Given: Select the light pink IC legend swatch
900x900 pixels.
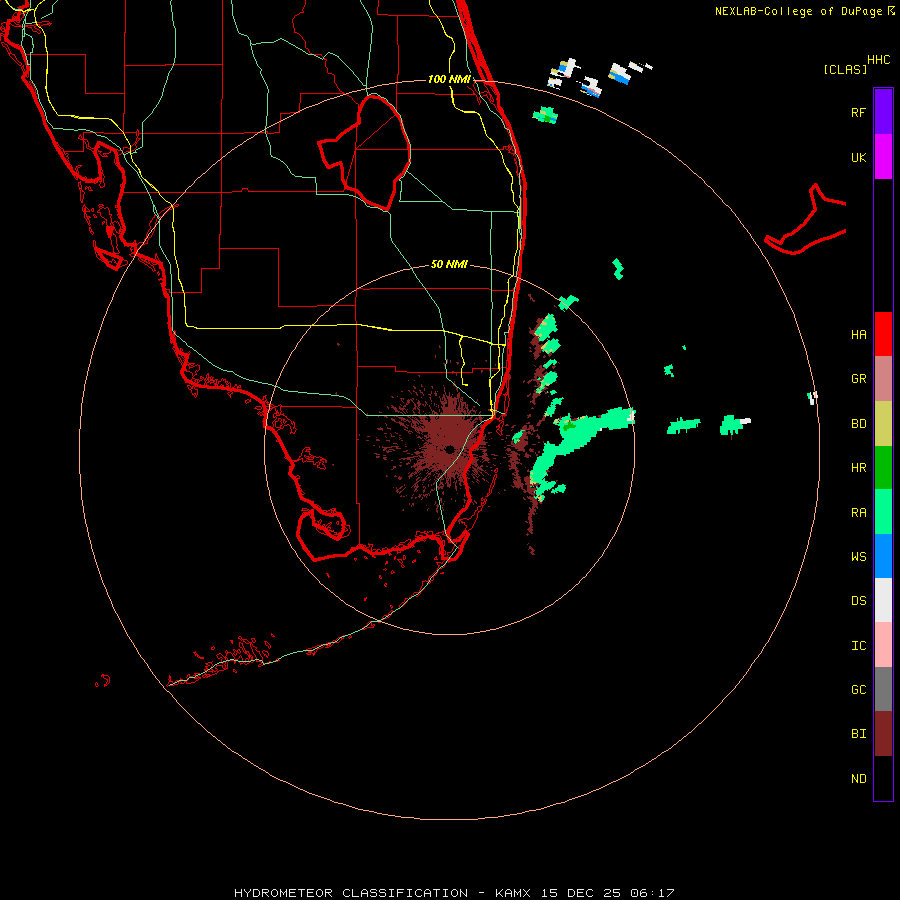Looking at the screenshot, I should (x=883, y=645).
